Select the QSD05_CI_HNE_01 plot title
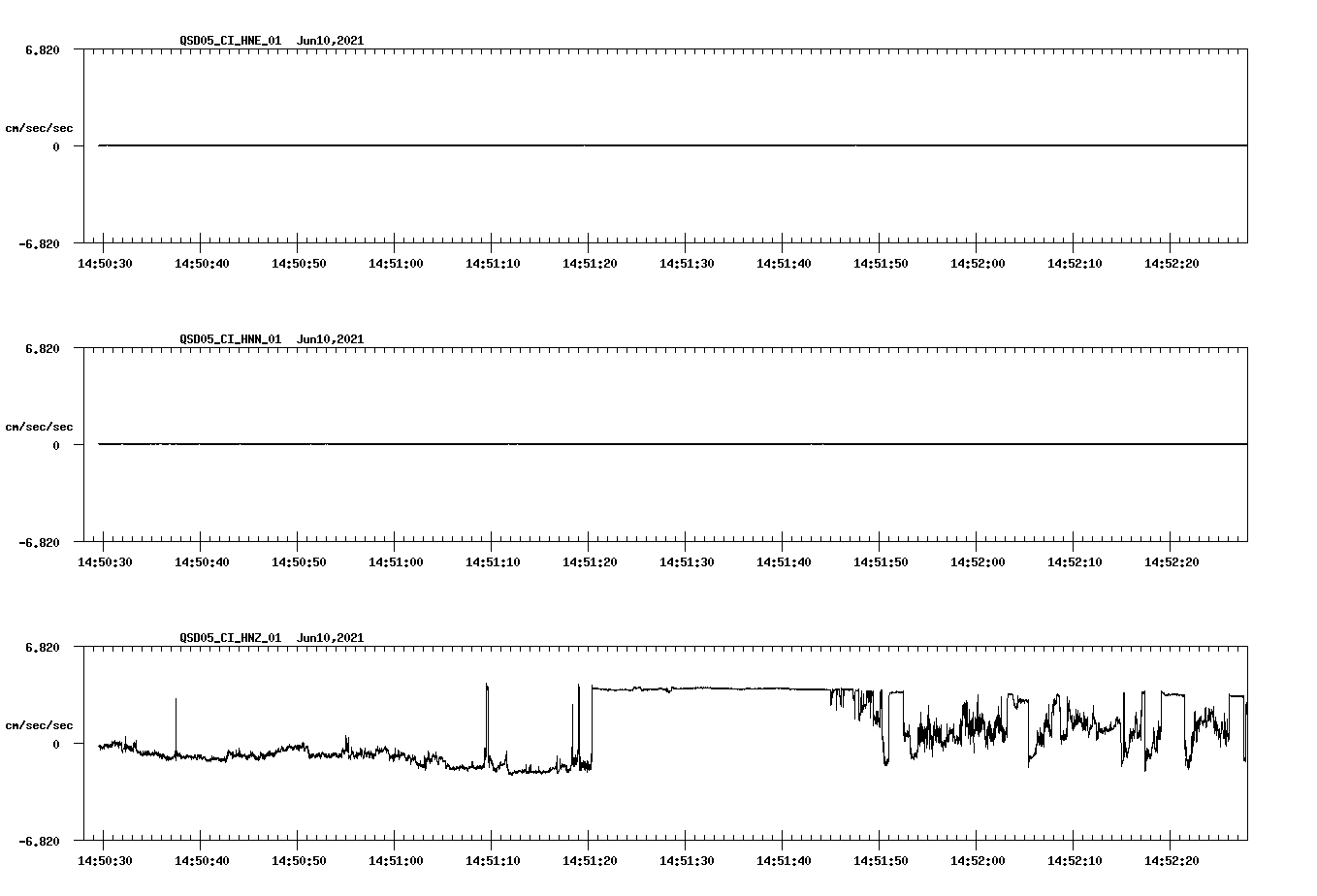This screenshot has height=896, width=1317. click(x=230, y=41)
